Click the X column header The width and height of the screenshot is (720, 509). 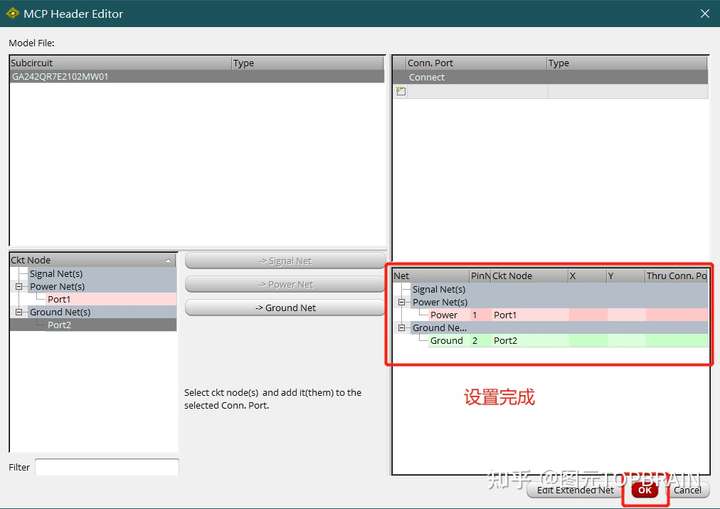(x=587, y=276)
